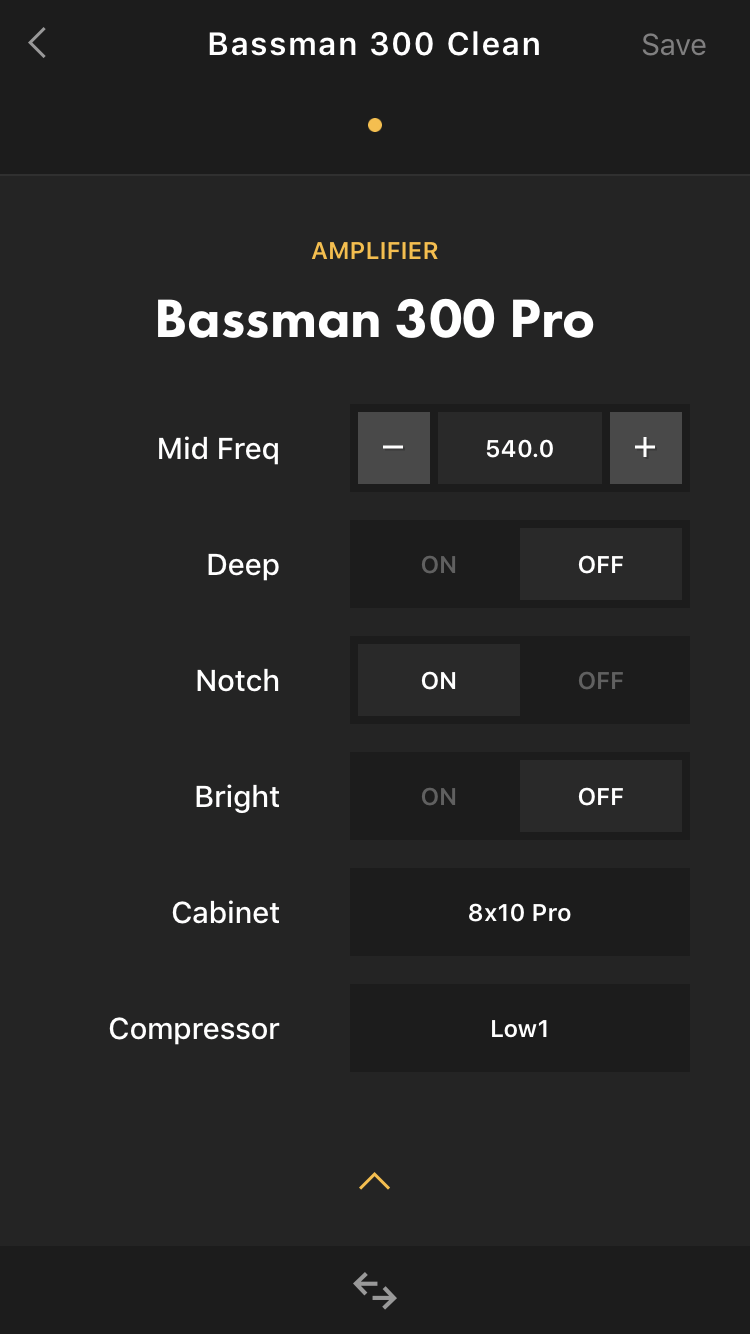Image resolution: width=750 pixels, height=1334 pixels.
Task: Increase Mid Freq with plus button
Action: [x=646, y=448]
